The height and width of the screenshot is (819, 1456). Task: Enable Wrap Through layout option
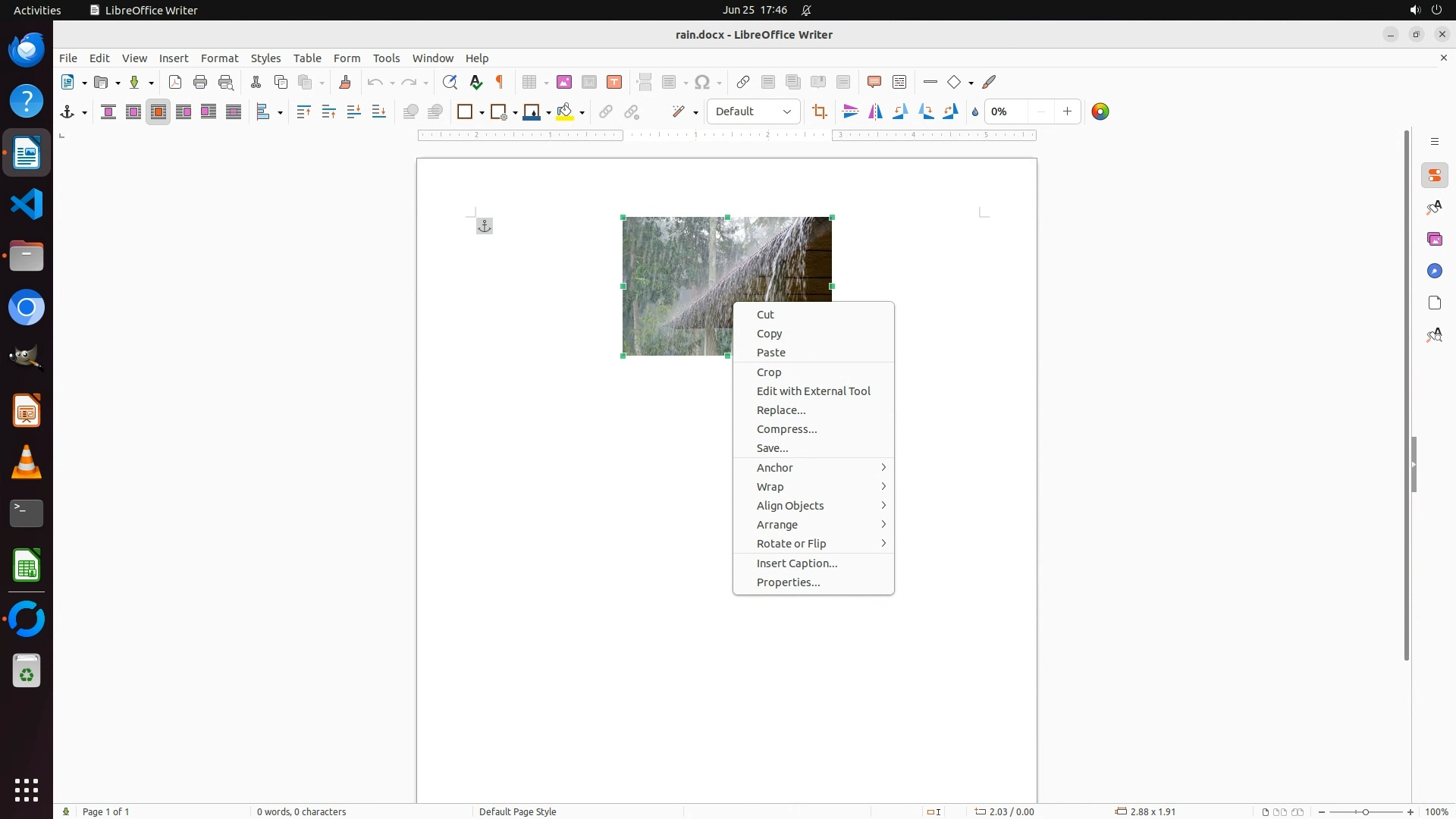coord(234,112)
